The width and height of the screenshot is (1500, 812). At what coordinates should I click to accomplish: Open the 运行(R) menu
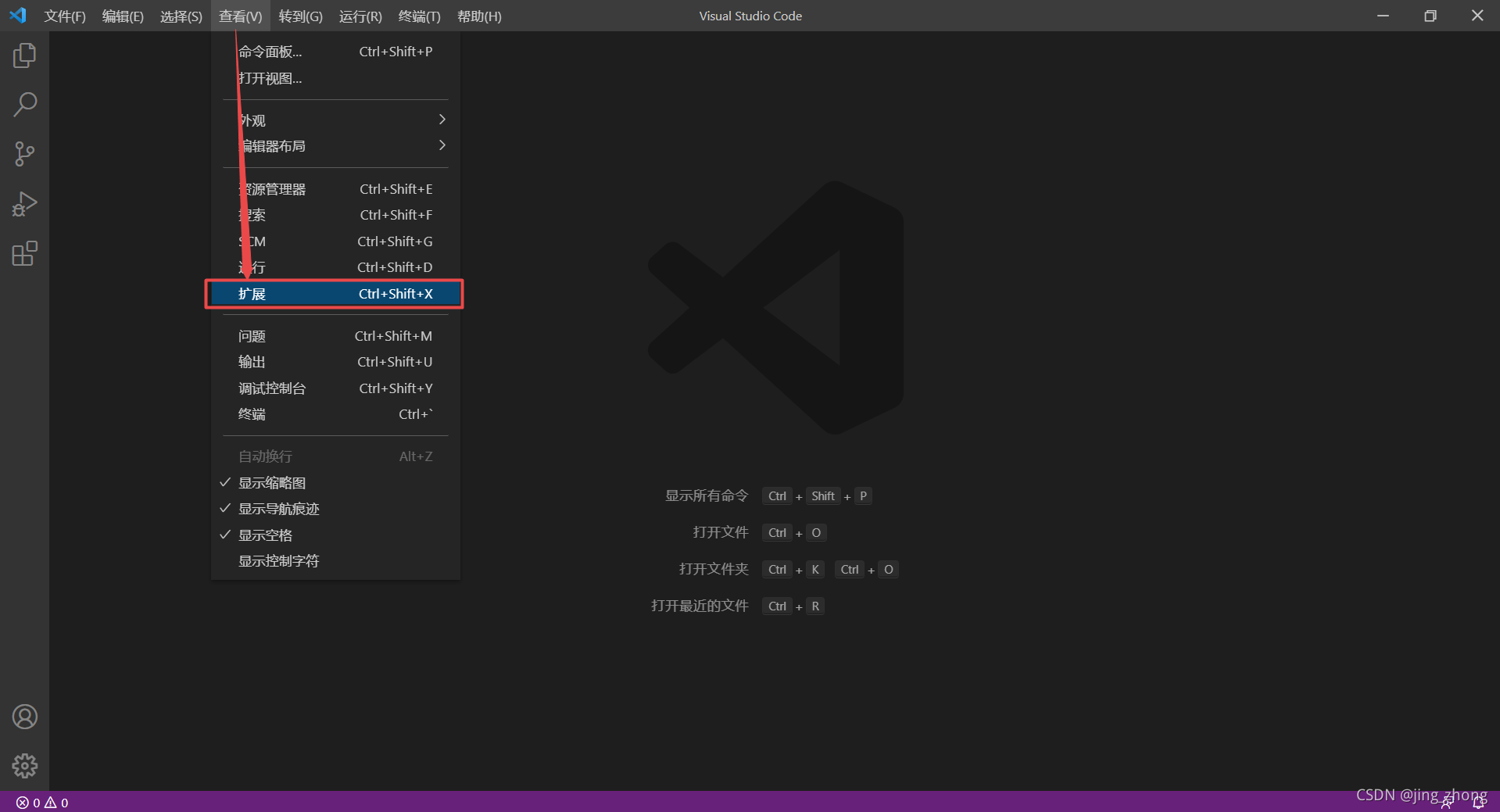coord(360,16)
